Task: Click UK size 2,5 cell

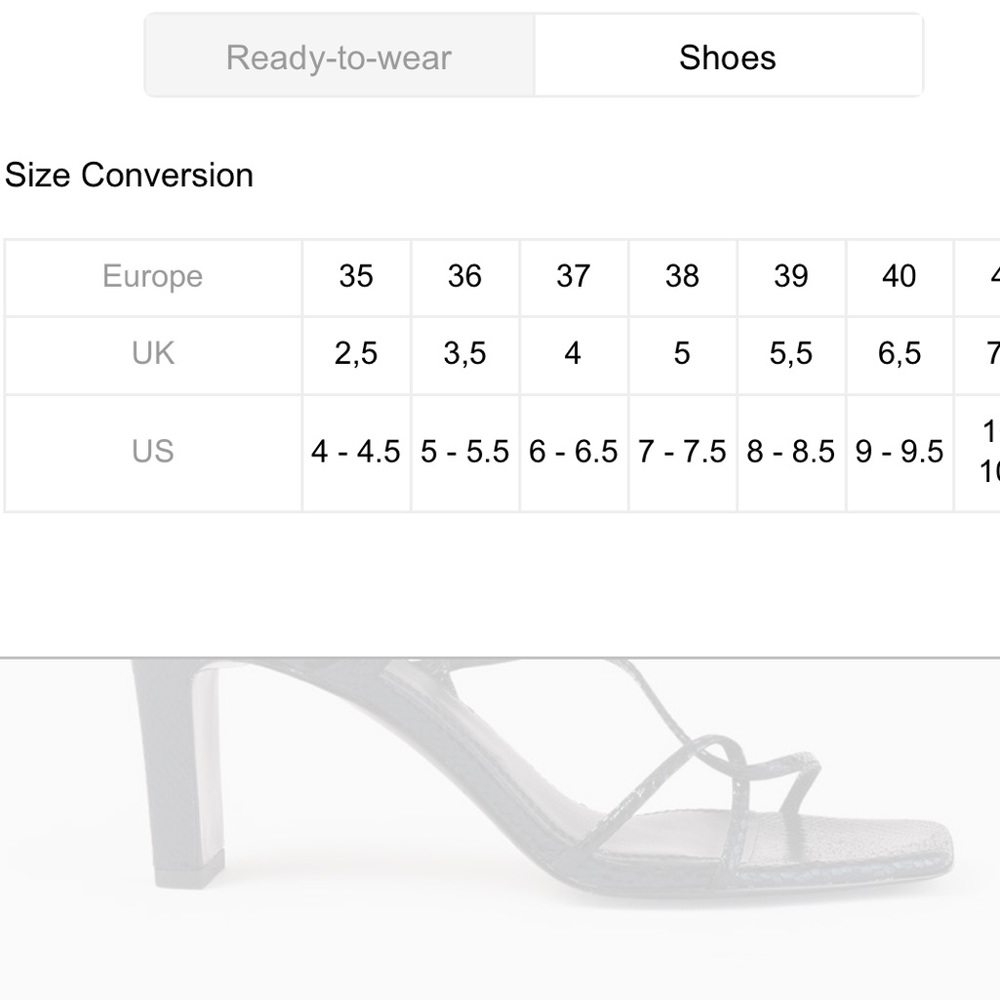Action: 356,353
